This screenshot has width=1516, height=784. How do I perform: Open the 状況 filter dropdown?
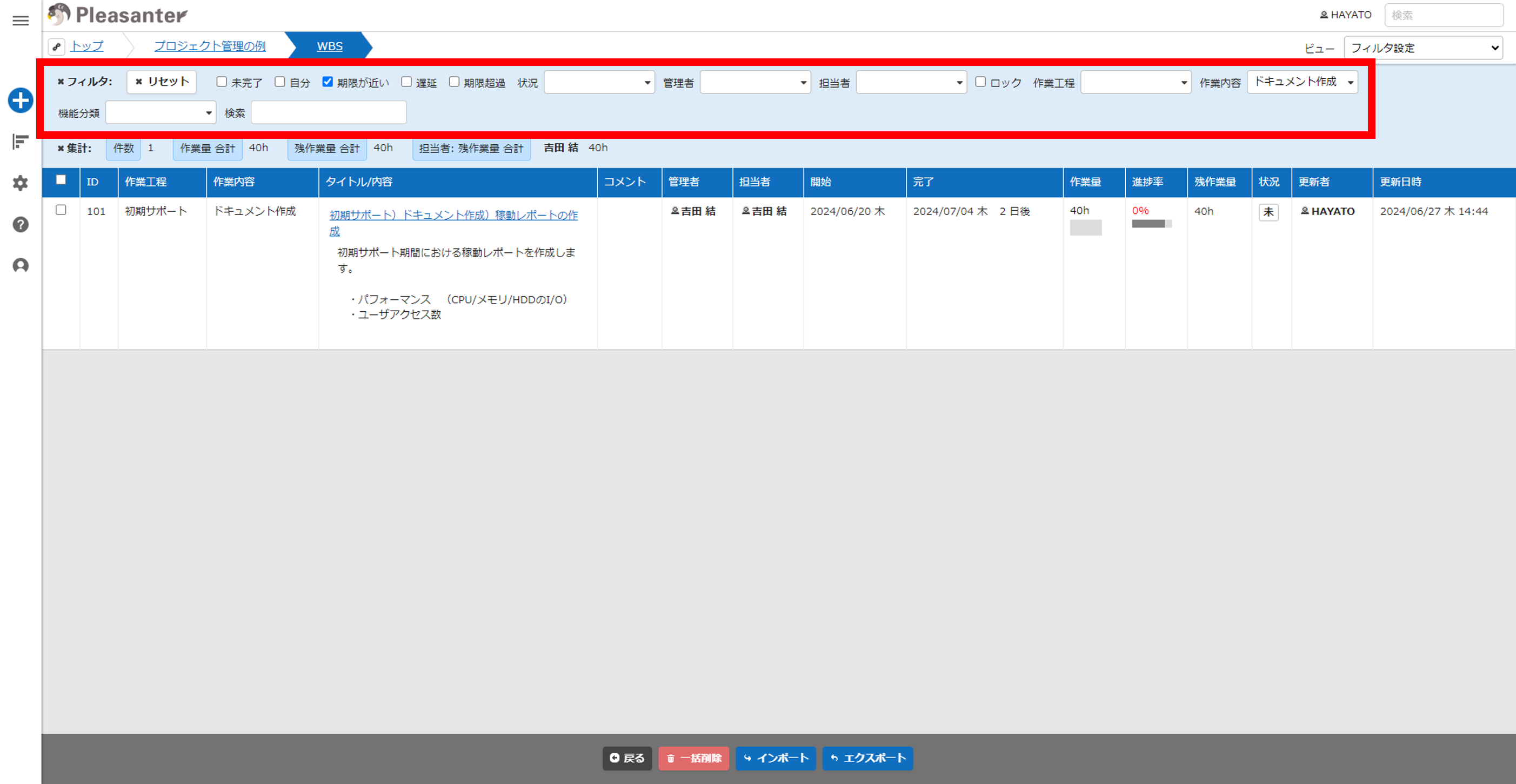coord(599,82)
